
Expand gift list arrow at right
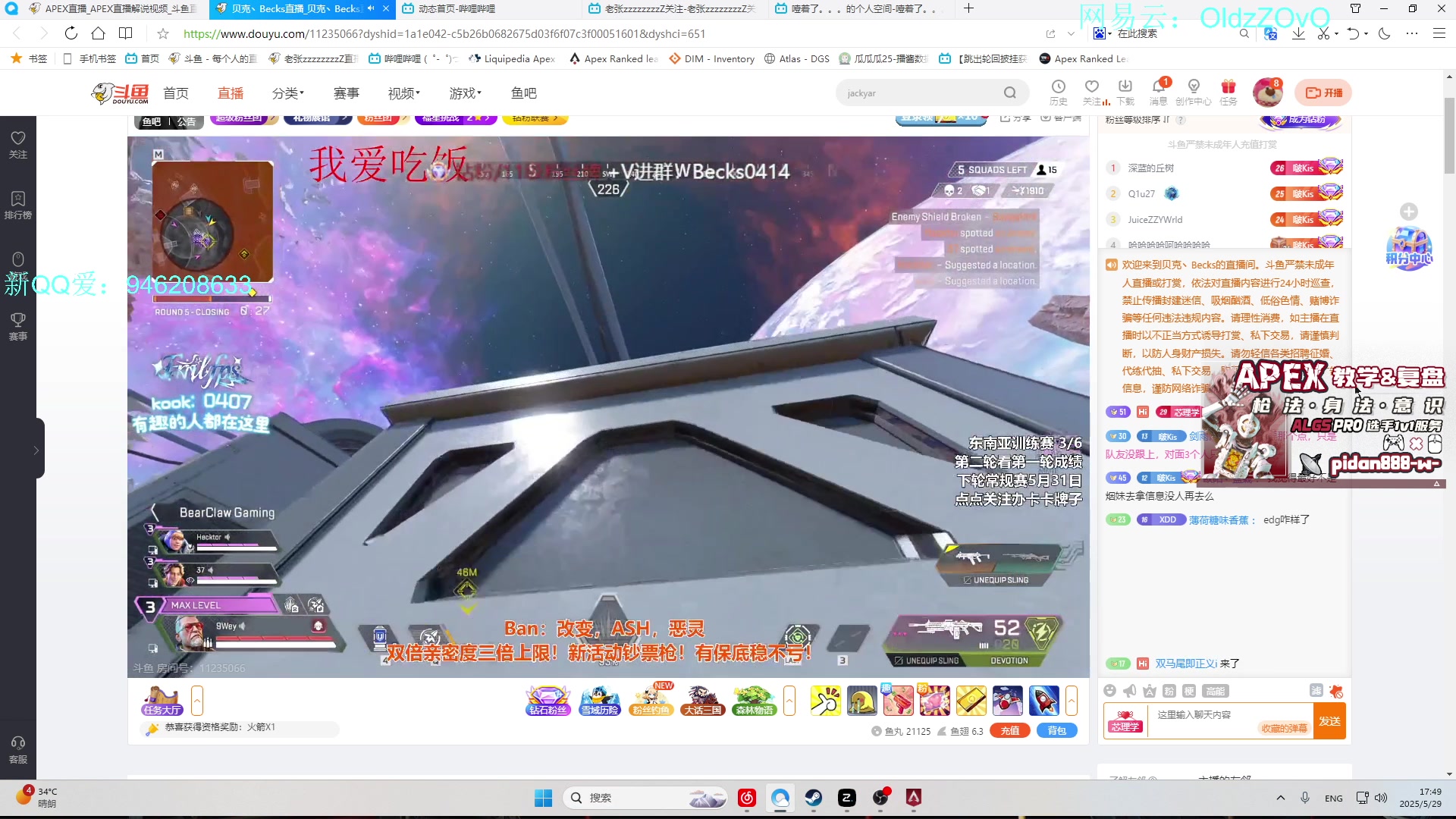(x=1072, y=701)
